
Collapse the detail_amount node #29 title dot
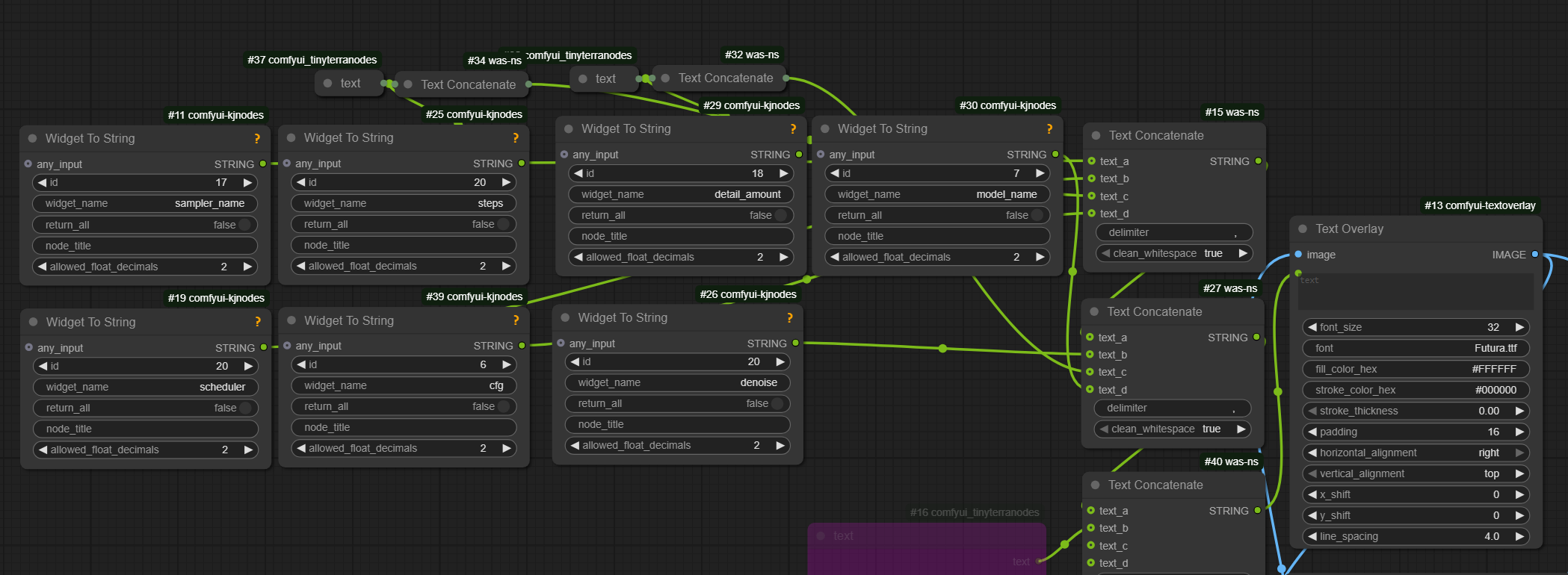pos(569,128)
